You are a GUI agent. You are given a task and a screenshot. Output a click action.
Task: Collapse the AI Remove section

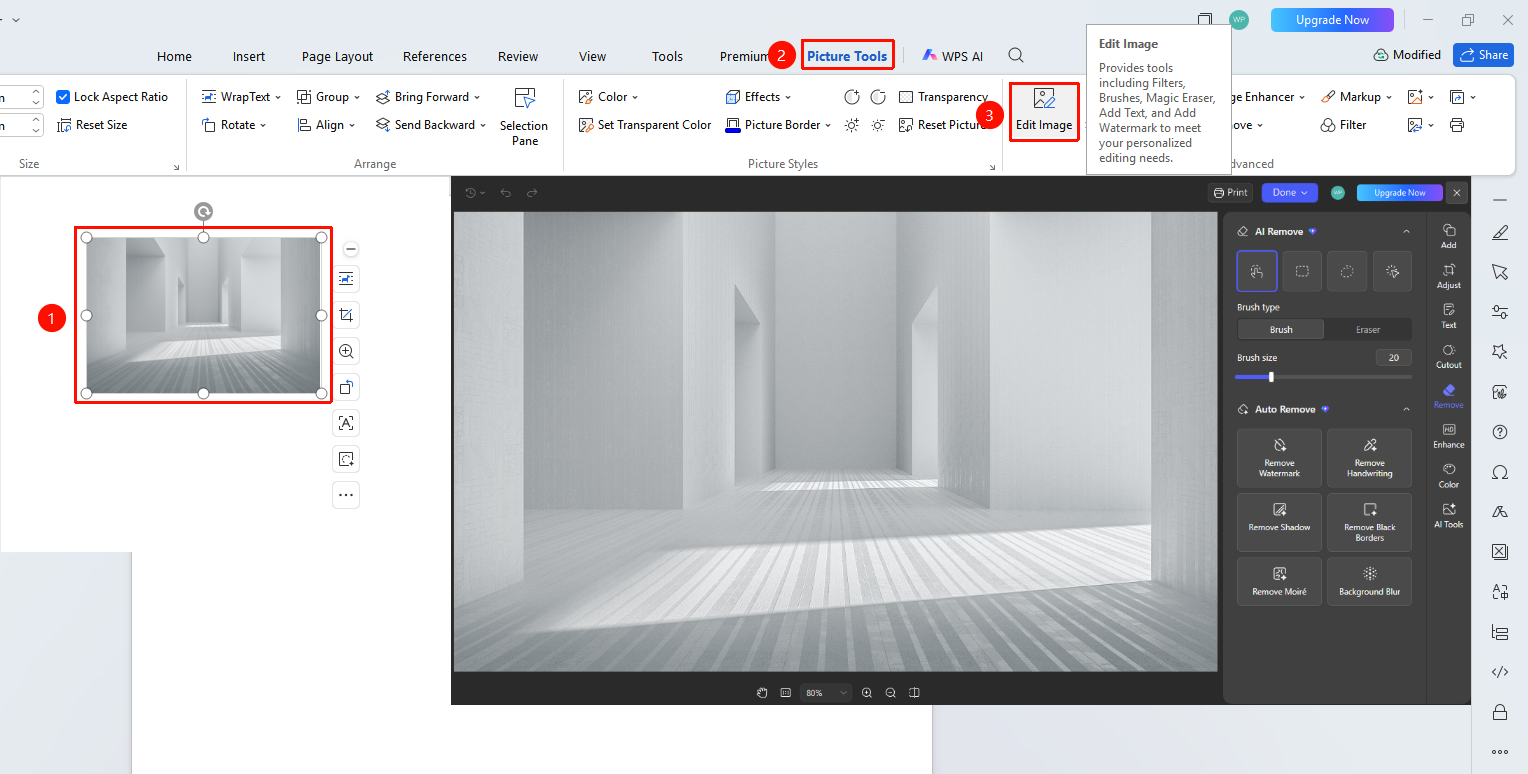tap(1406, 231)
